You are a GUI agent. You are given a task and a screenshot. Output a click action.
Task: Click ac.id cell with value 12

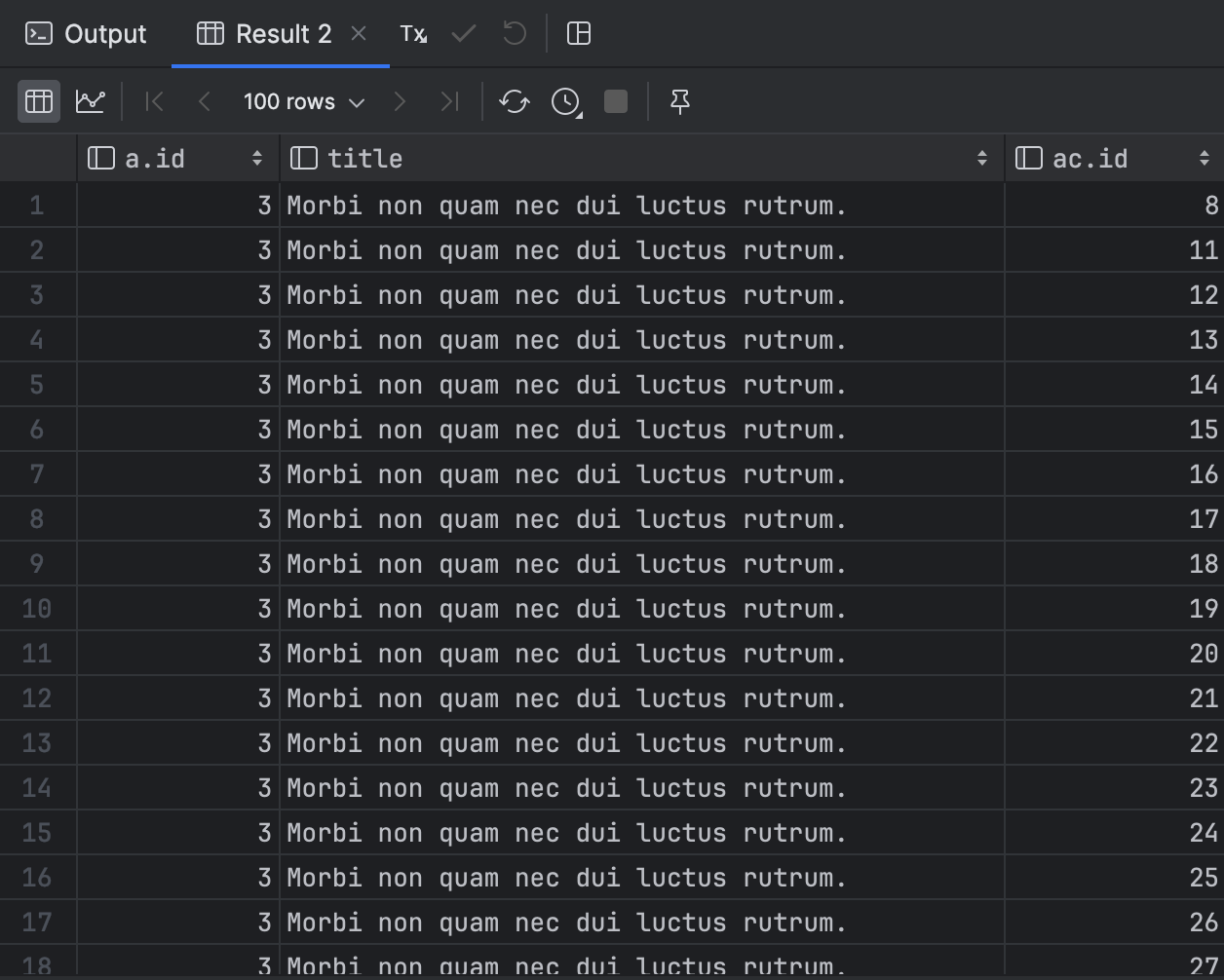(x=1115, y=295)
